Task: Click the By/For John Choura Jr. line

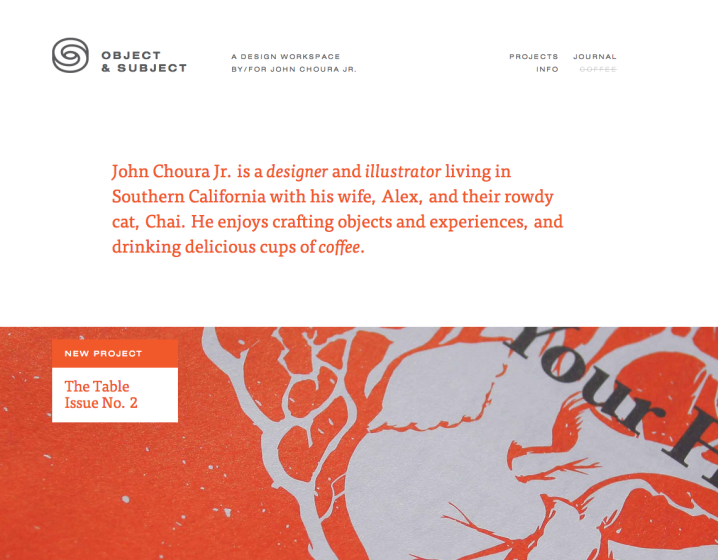Action: pyautogui.click(x=293, y=70)
